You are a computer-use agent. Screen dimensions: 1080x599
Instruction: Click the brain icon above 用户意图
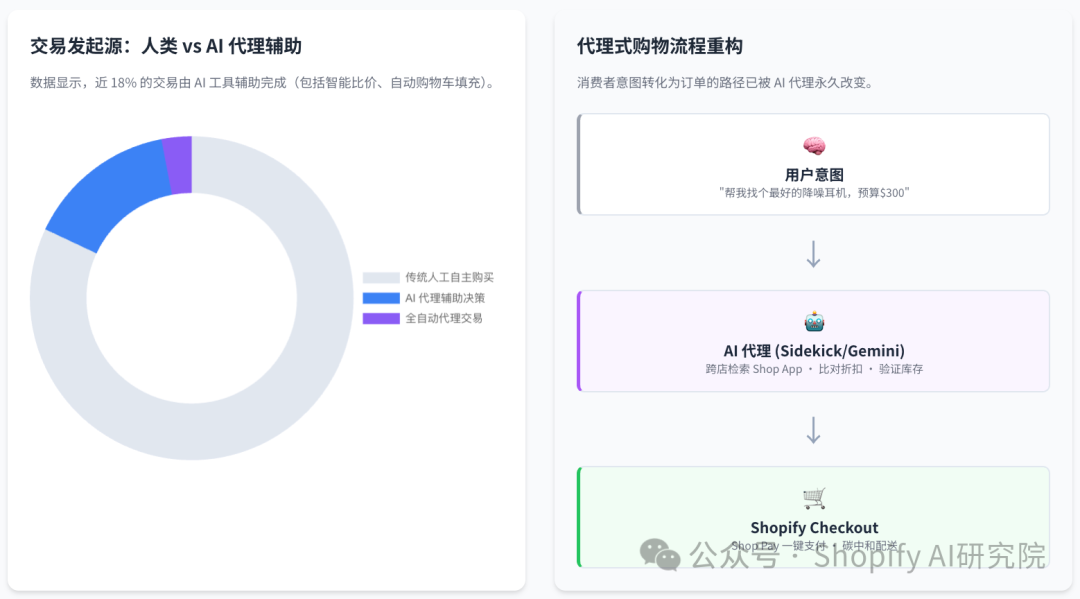pyautogui.click(x=813, y=146)
